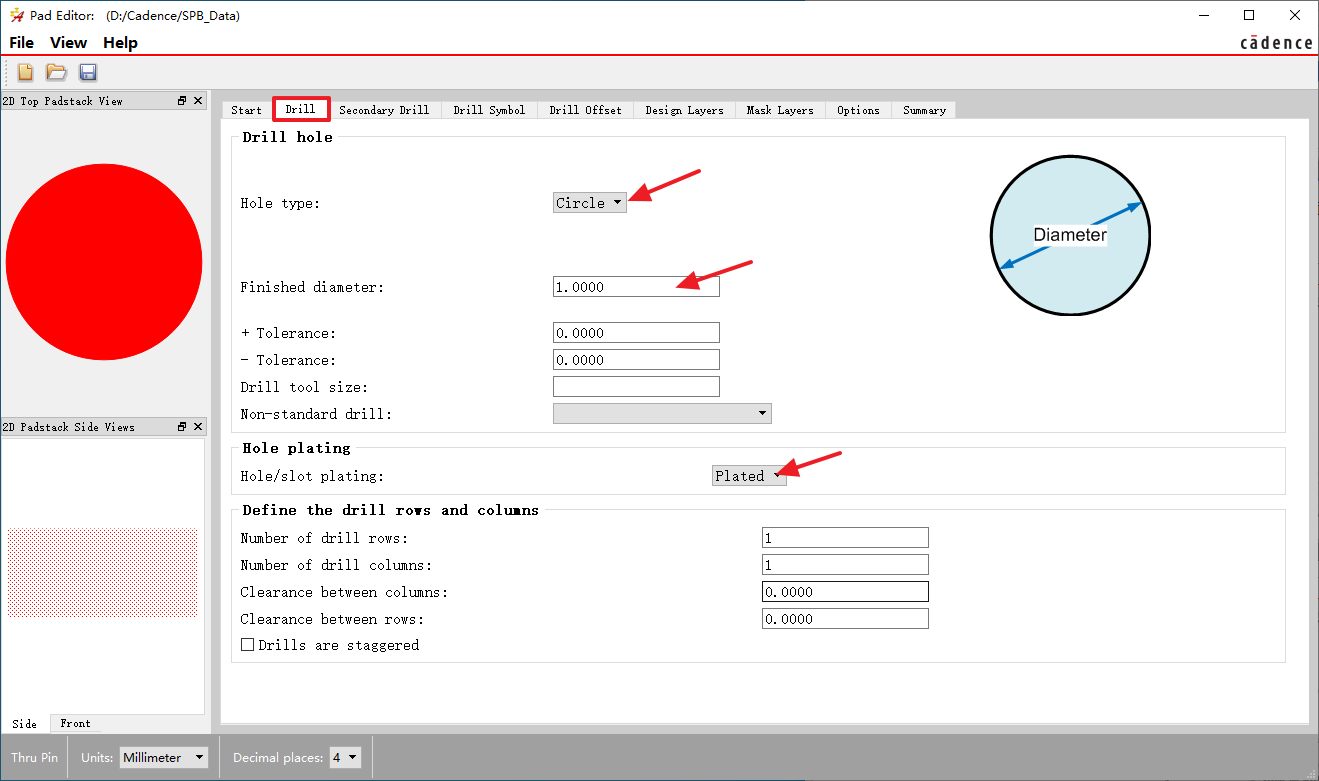This screenshot has height=781, width=1319.
Task: Expand the Hole type Circle dropdown
Action: coord(590,203)
